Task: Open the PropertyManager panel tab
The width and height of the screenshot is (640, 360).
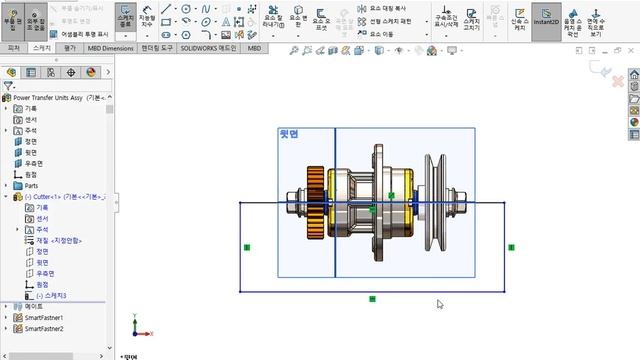Action: click(31, 72)
